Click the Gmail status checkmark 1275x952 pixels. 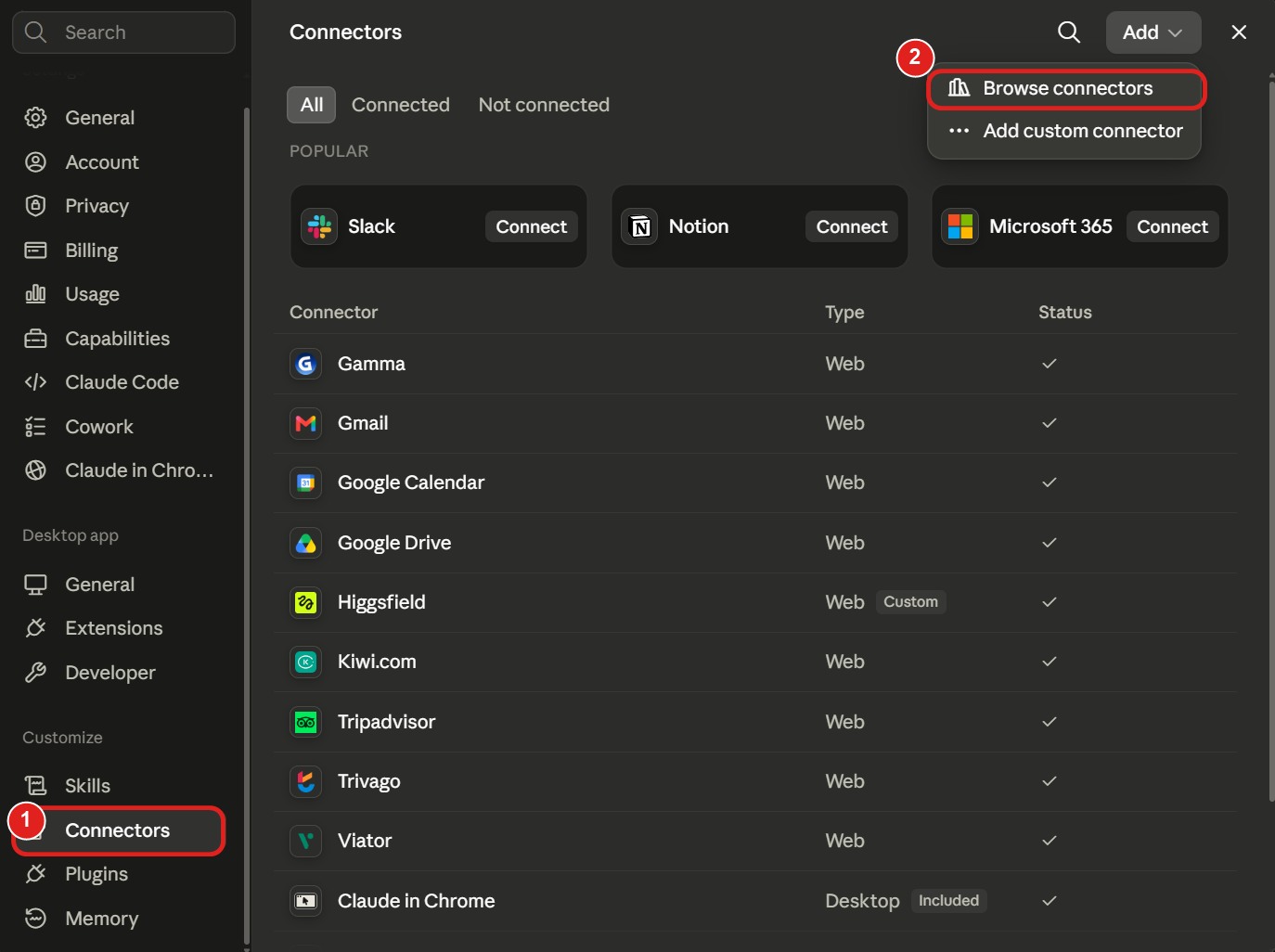tap(1050, 423)
